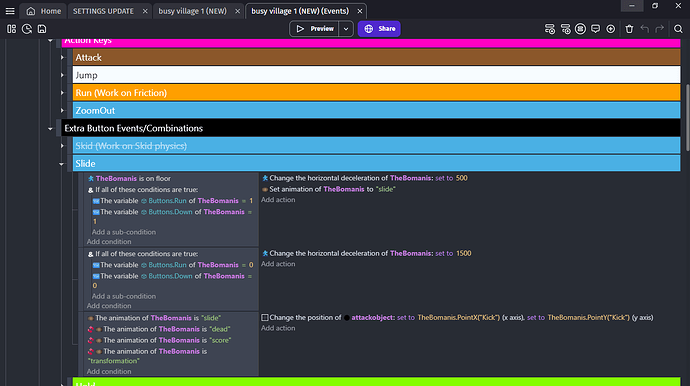This screenshot has height=386, width=690.
Task: Click the Preview play icon
Action: [x=300, y=29]
